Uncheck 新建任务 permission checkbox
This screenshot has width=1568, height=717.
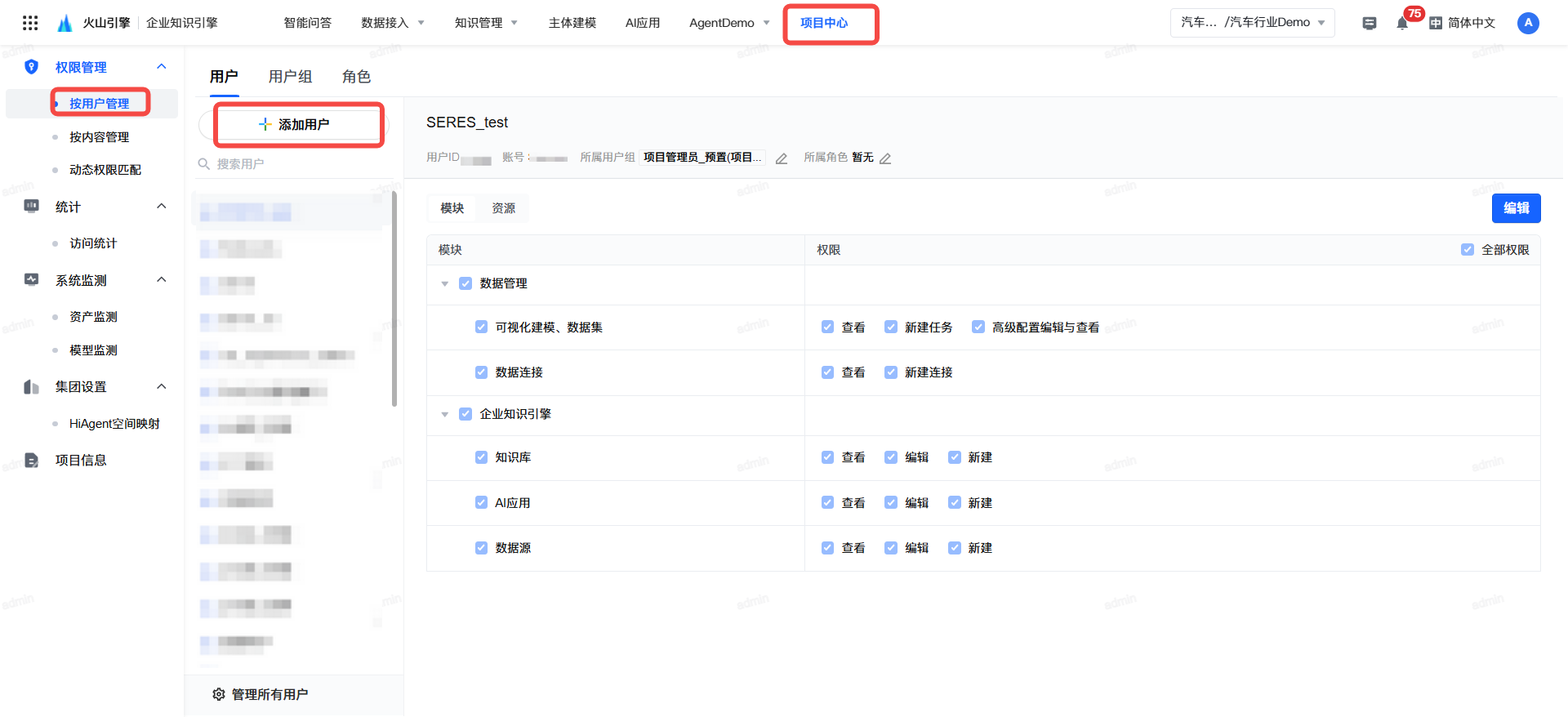click(891, 327)
